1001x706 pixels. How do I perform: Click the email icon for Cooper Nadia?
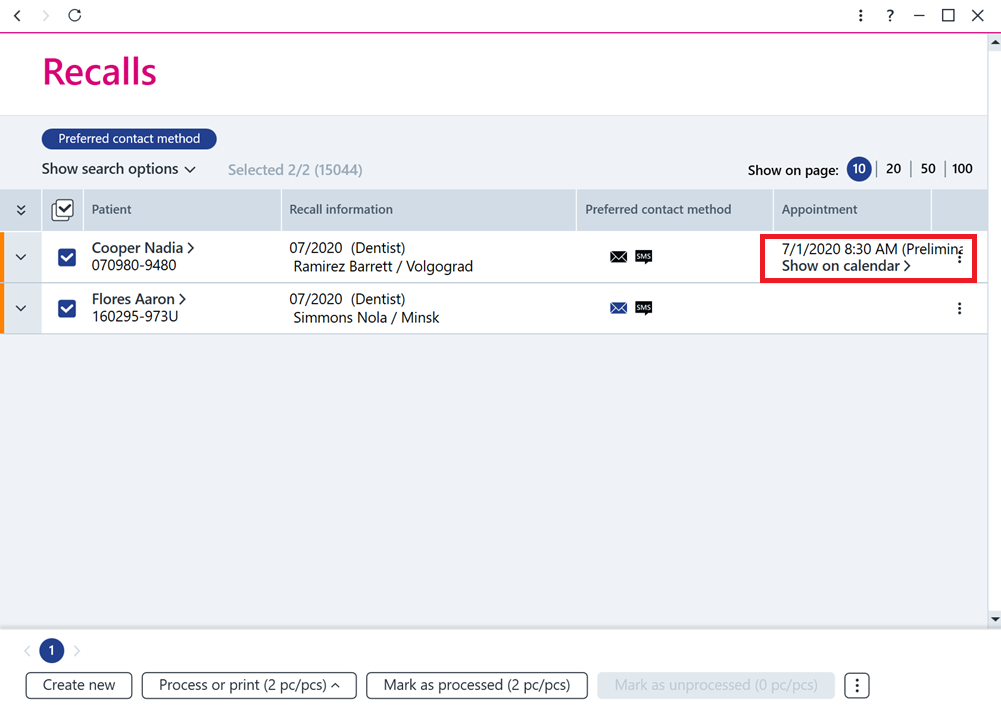618,257
